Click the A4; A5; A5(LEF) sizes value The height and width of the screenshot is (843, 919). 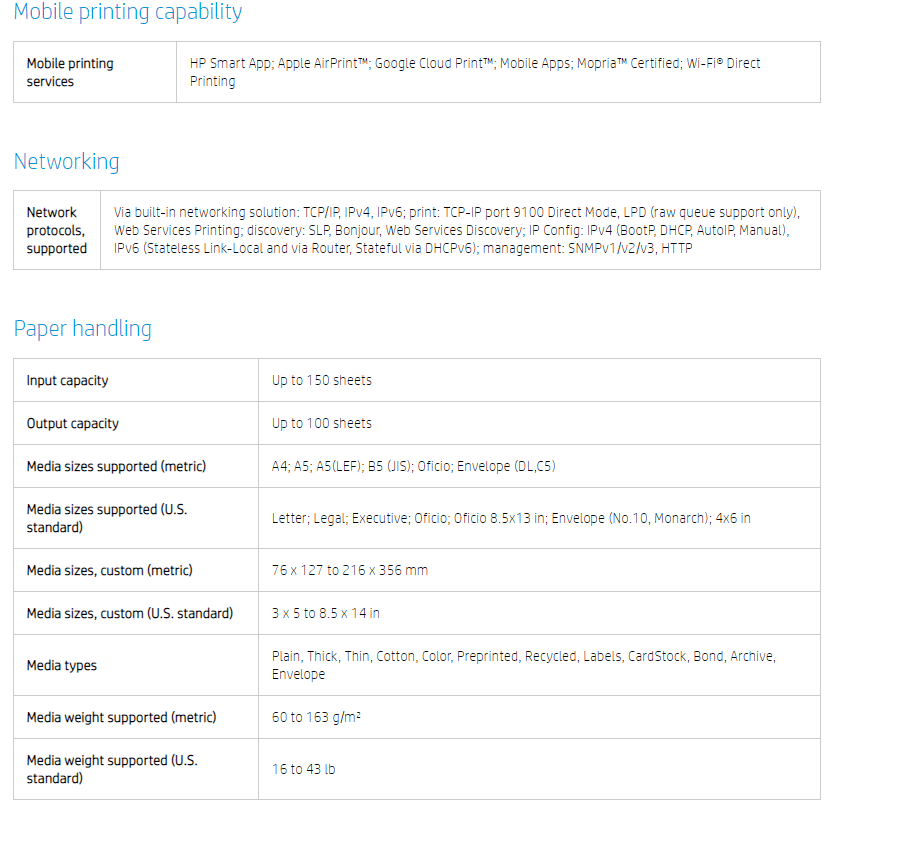coord(413,466)
